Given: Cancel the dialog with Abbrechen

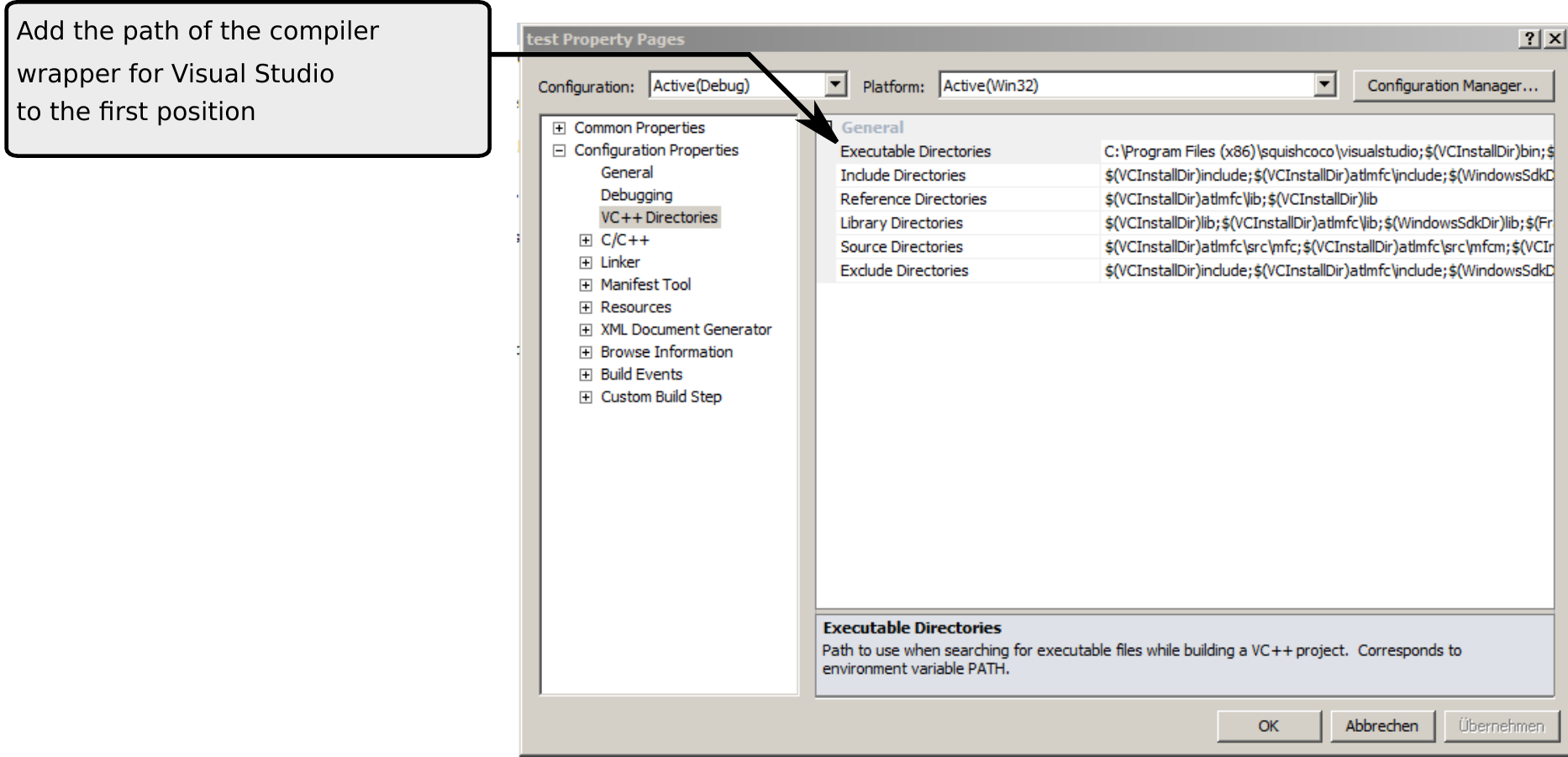Looking at the screenshot, I should pos(1381,726).
